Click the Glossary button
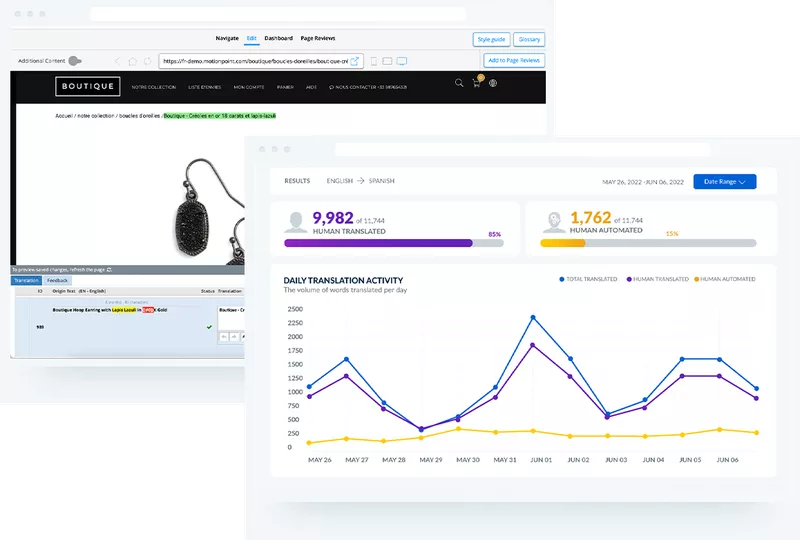The image size is (800, 540). (x=529, y=39)
